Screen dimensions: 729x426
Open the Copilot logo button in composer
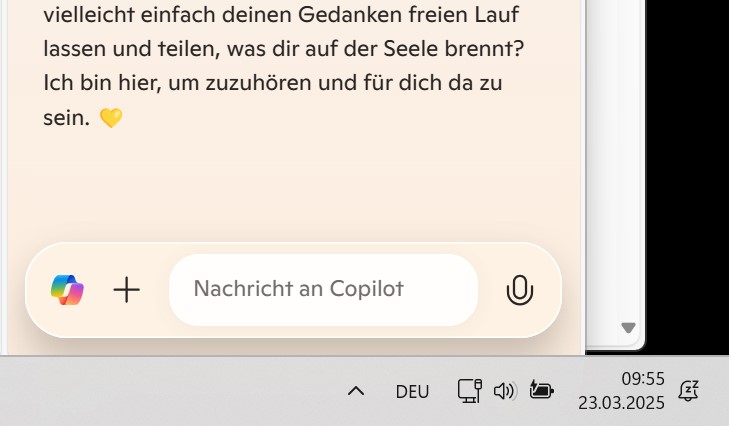[67, 290]
